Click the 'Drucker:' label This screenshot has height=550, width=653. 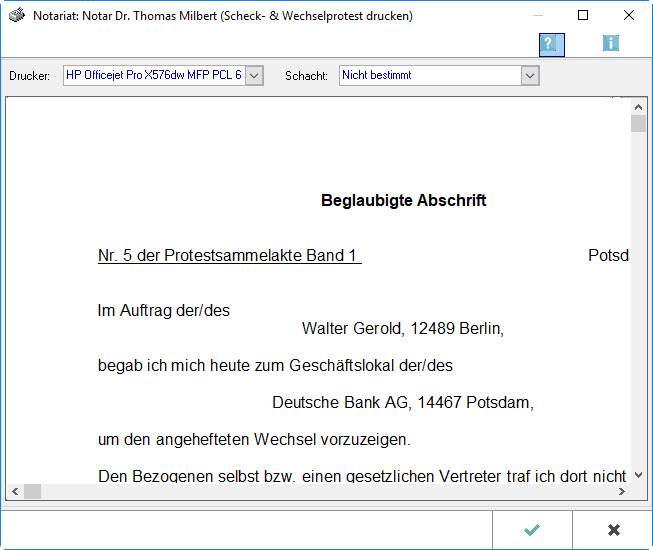[30, 76]
